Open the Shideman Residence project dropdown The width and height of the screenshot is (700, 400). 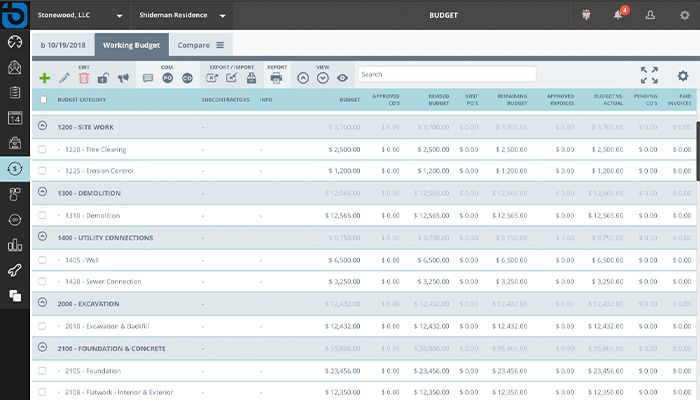(182, 15)
